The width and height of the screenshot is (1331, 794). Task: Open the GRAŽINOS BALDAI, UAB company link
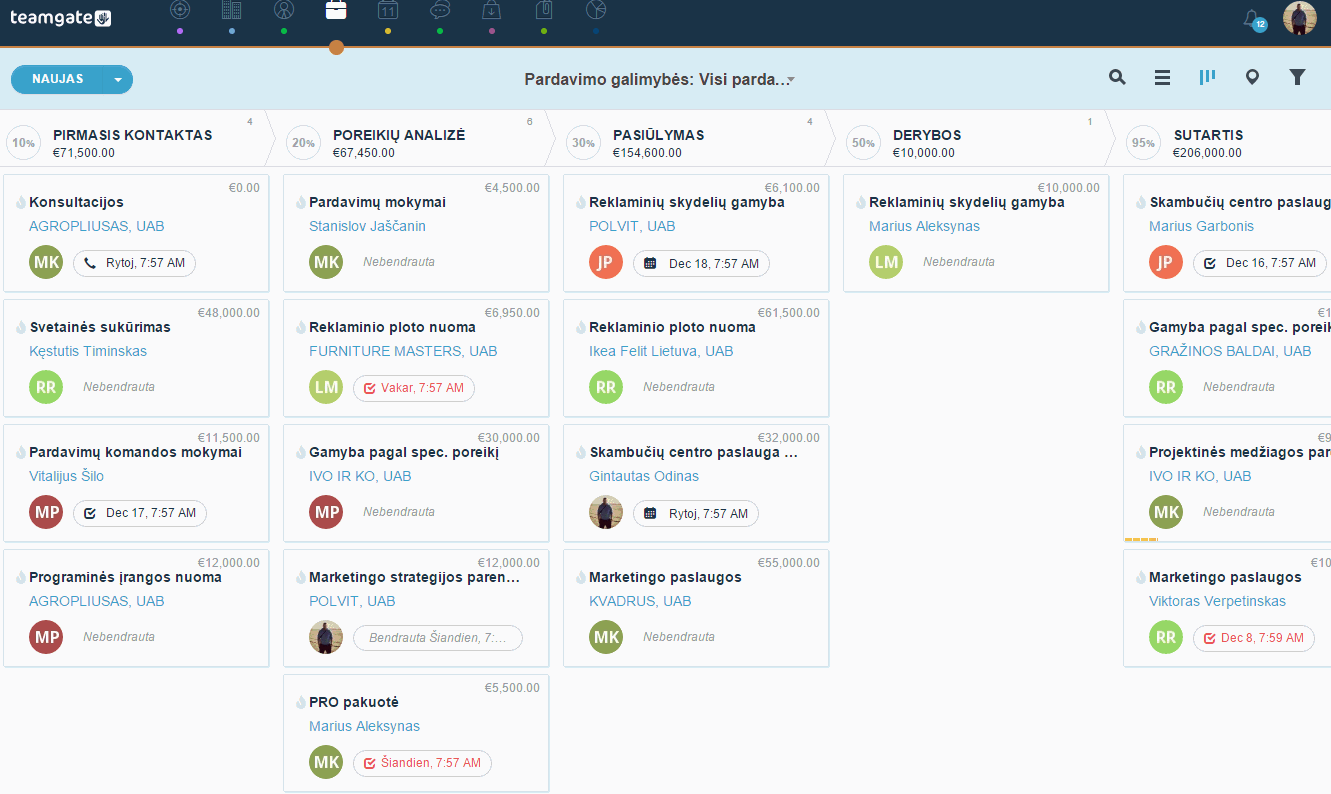click(1230, 351)
